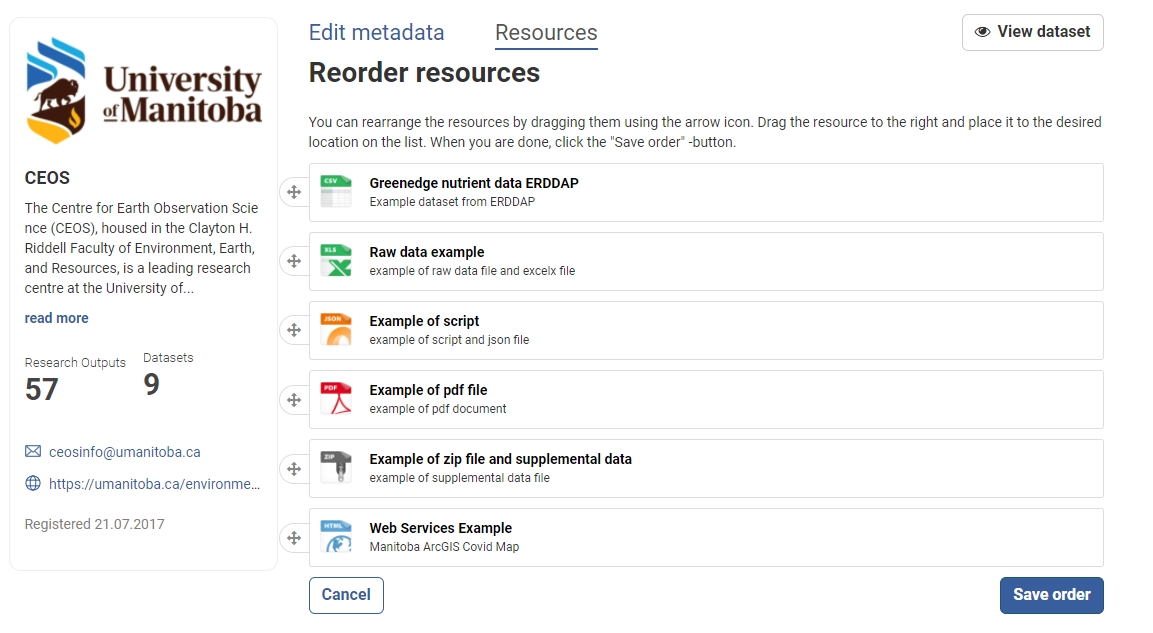The image size is (1153, 633).
Task: Expand CEOS description with read more
Action: pos(56,318)
